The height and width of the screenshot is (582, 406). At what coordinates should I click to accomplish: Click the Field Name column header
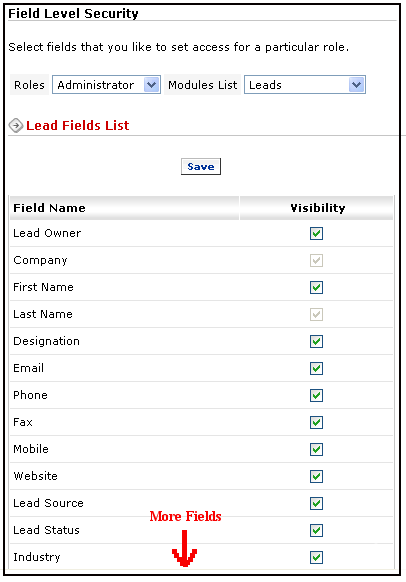pyautogui.click(x=49, y=208)
